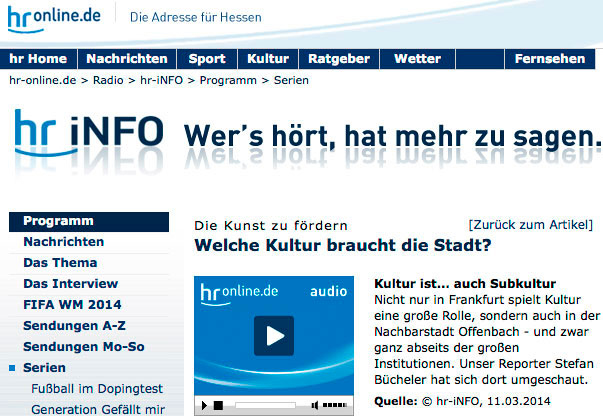This screenshot has height=416, width=603.
Task: Open the Kultur navigation tab
Action: click(x=268, y=59)
